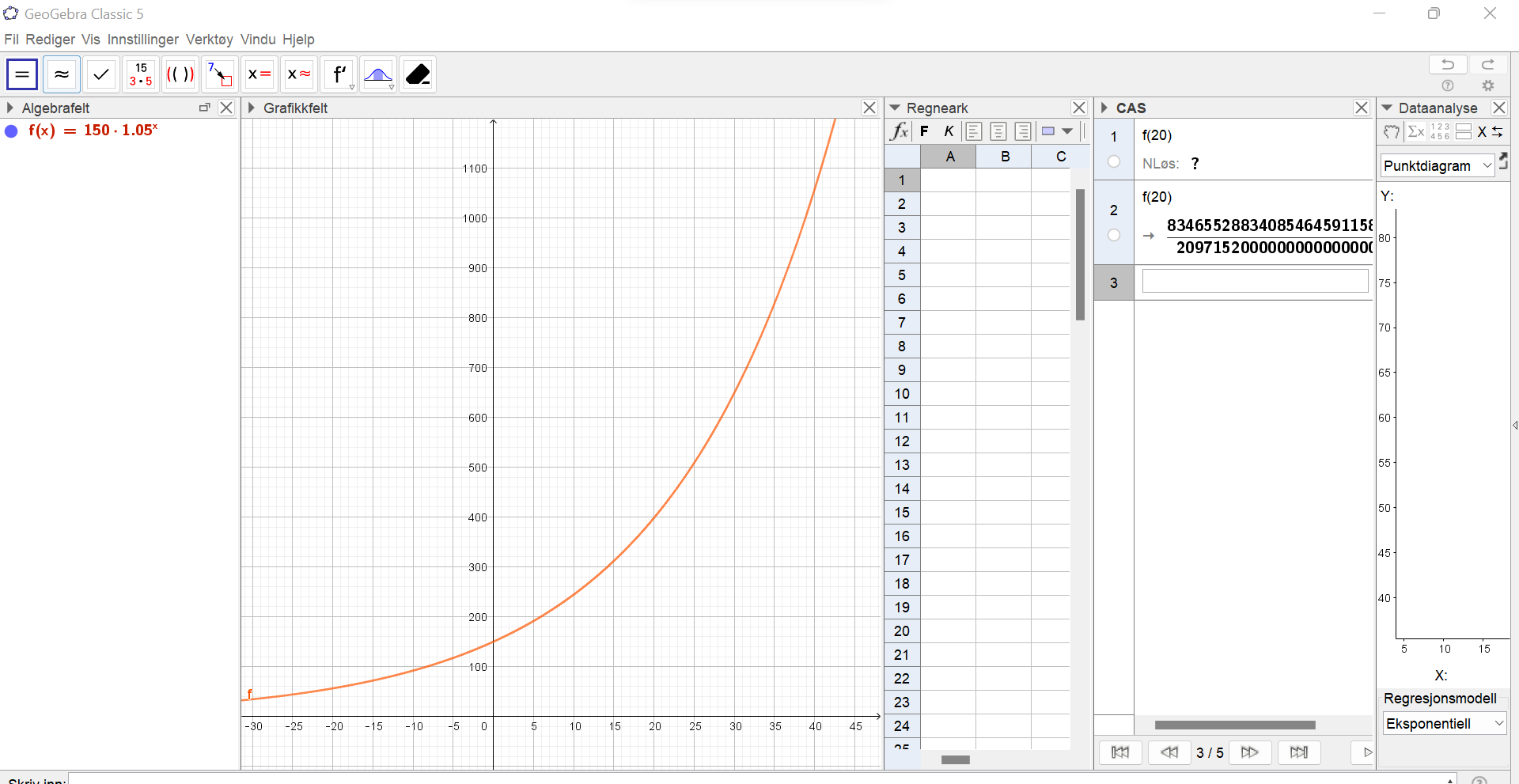Close the Regneark view
The height and width of the screenshot is (784, 1519).
pos(1079,108)
